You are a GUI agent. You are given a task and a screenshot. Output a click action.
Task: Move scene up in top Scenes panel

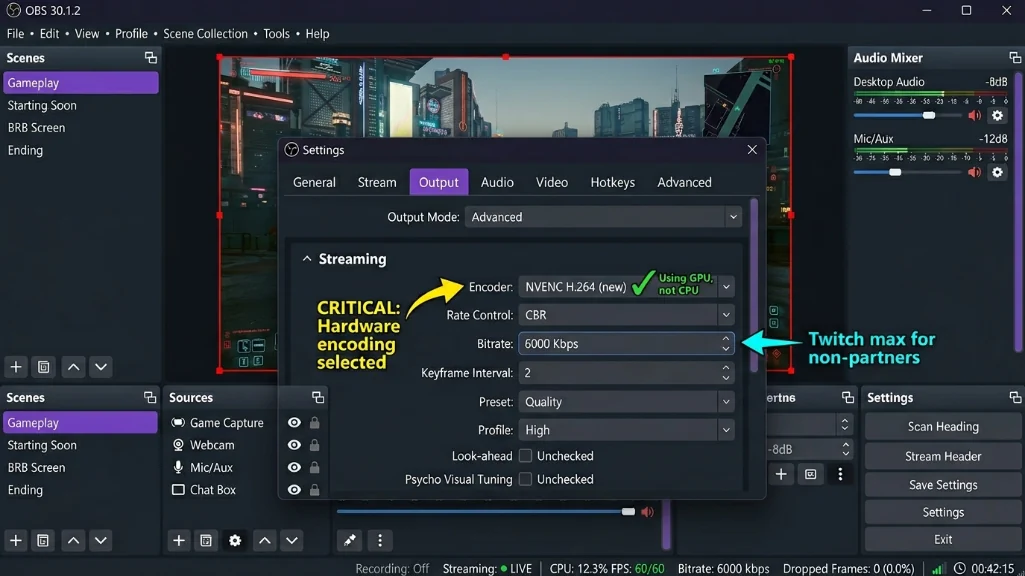coord(73,367)
